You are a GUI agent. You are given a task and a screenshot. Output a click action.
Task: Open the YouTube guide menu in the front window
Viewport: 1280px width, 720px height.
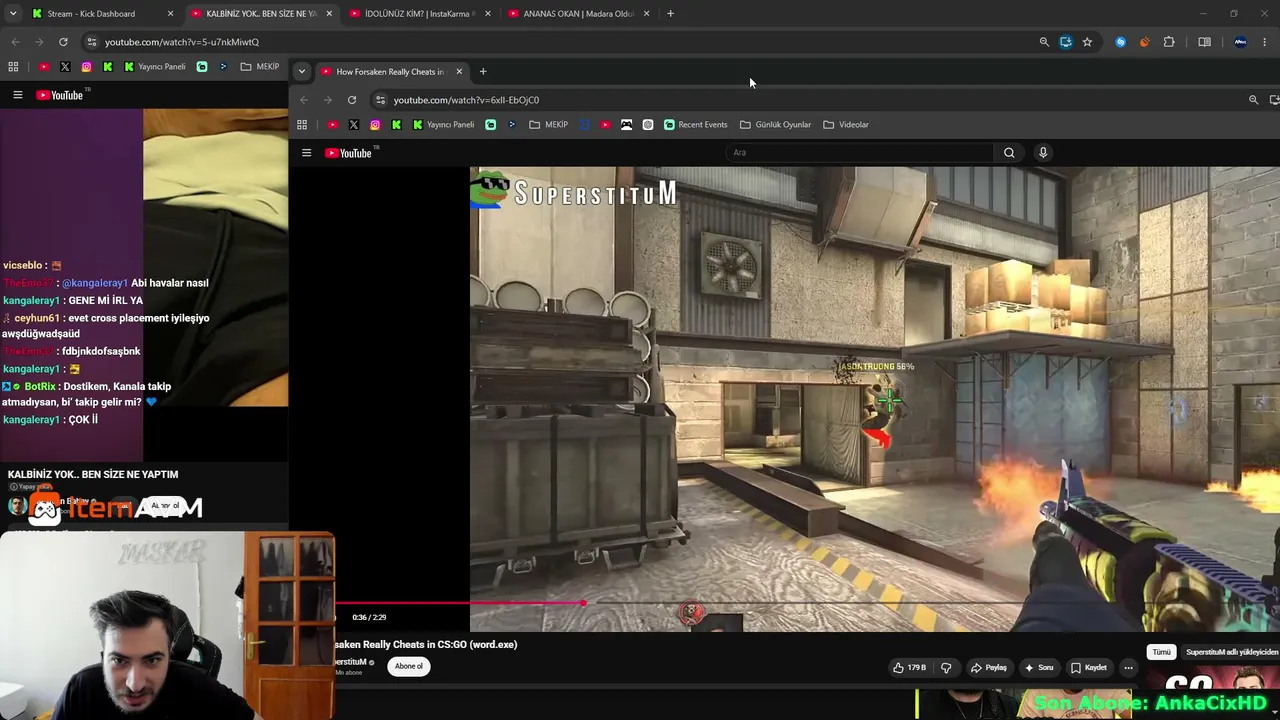[x=306, y=153]
